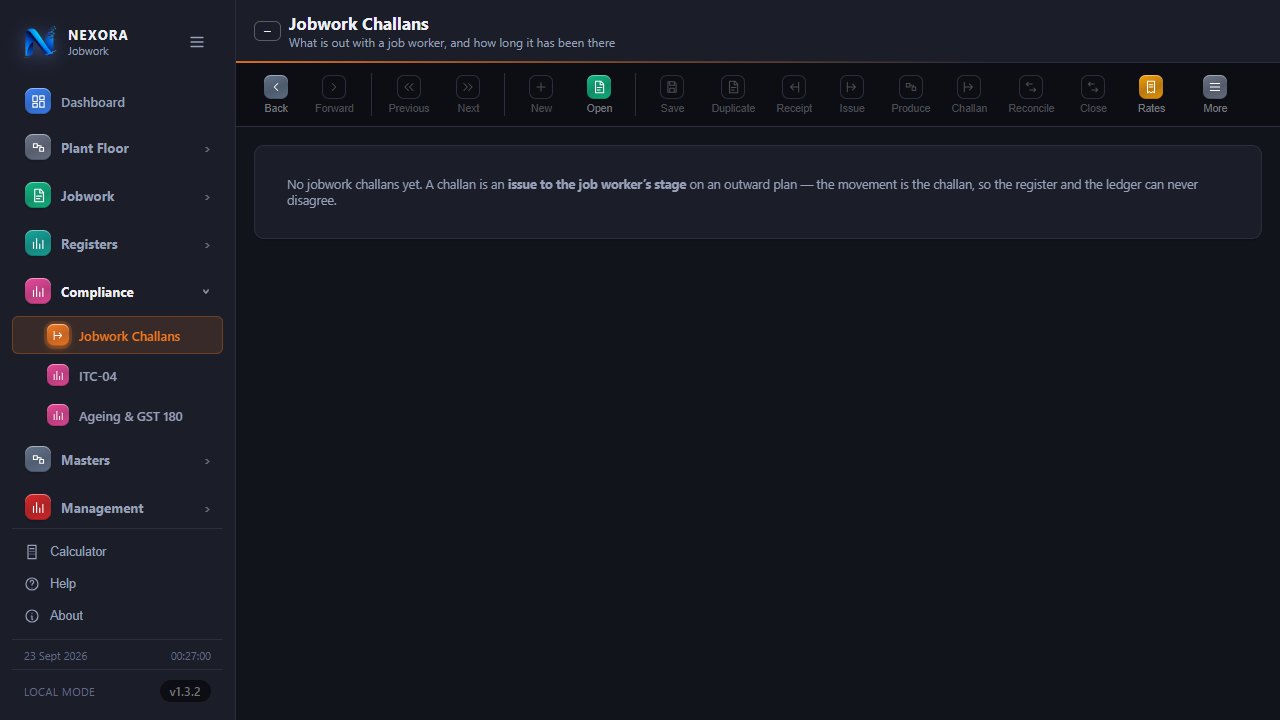Expand the Management section

point(117,508)
